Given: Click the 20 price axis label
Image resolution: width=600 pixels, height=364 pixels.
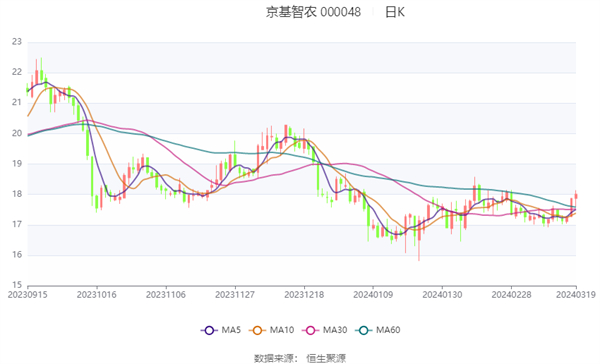Looking at the screenshot, I should [17, 133].
